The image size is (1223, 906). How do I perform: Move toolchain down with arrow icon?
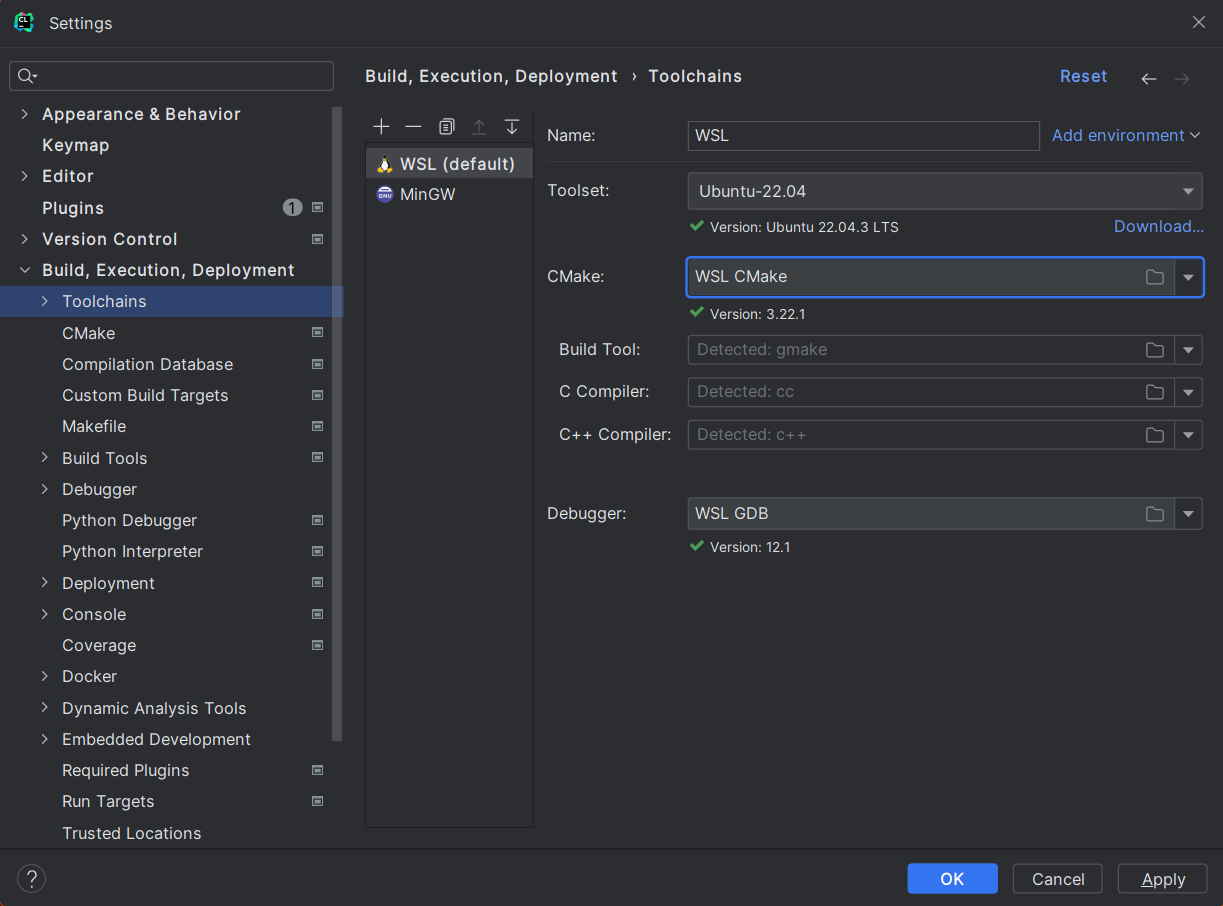coord(512,127)
